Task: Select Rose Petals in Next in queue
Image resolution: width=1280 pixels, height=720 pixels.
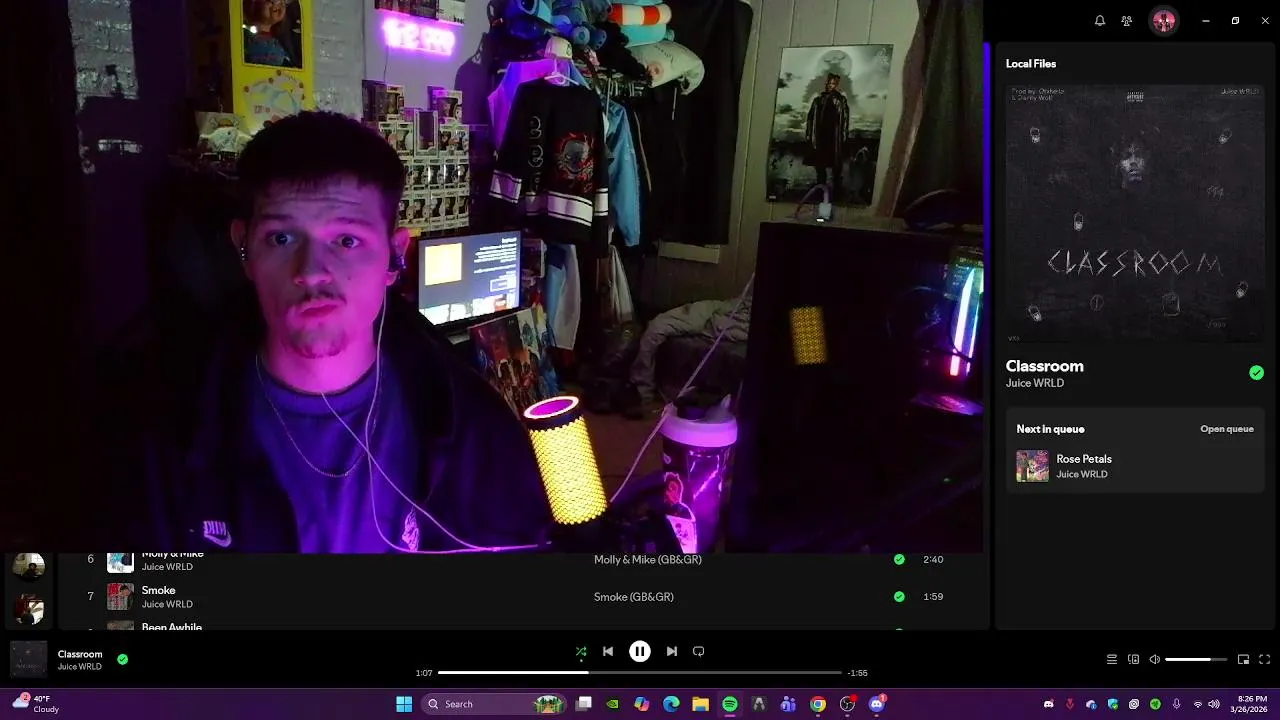Action: pos(1135,466)
